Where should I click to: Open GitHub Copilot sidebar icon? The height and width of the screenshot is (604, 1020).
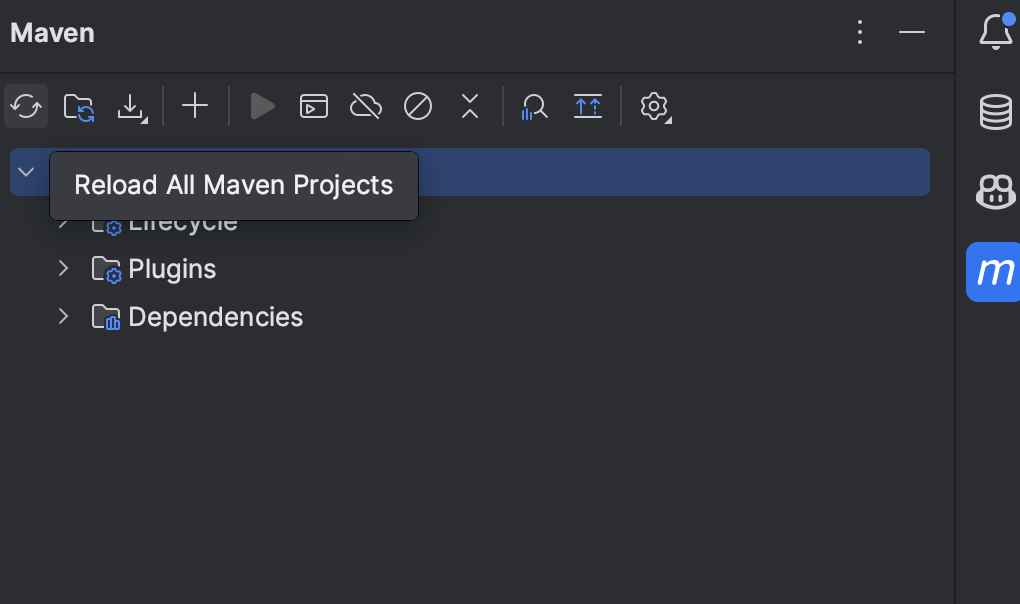point(996,192)
